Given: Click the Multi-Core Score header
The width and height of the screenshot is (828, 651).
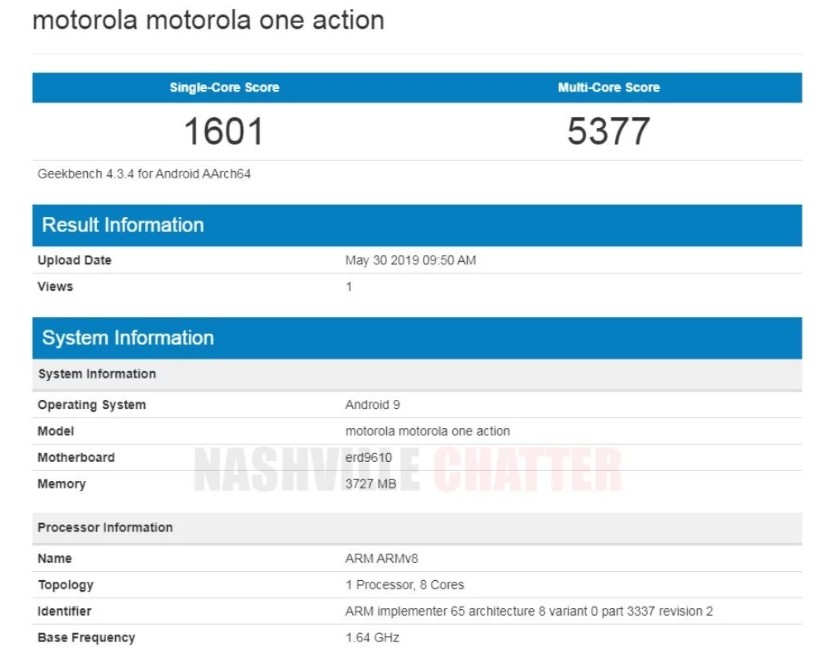Looking at the screenshot, I should [608, 88].
